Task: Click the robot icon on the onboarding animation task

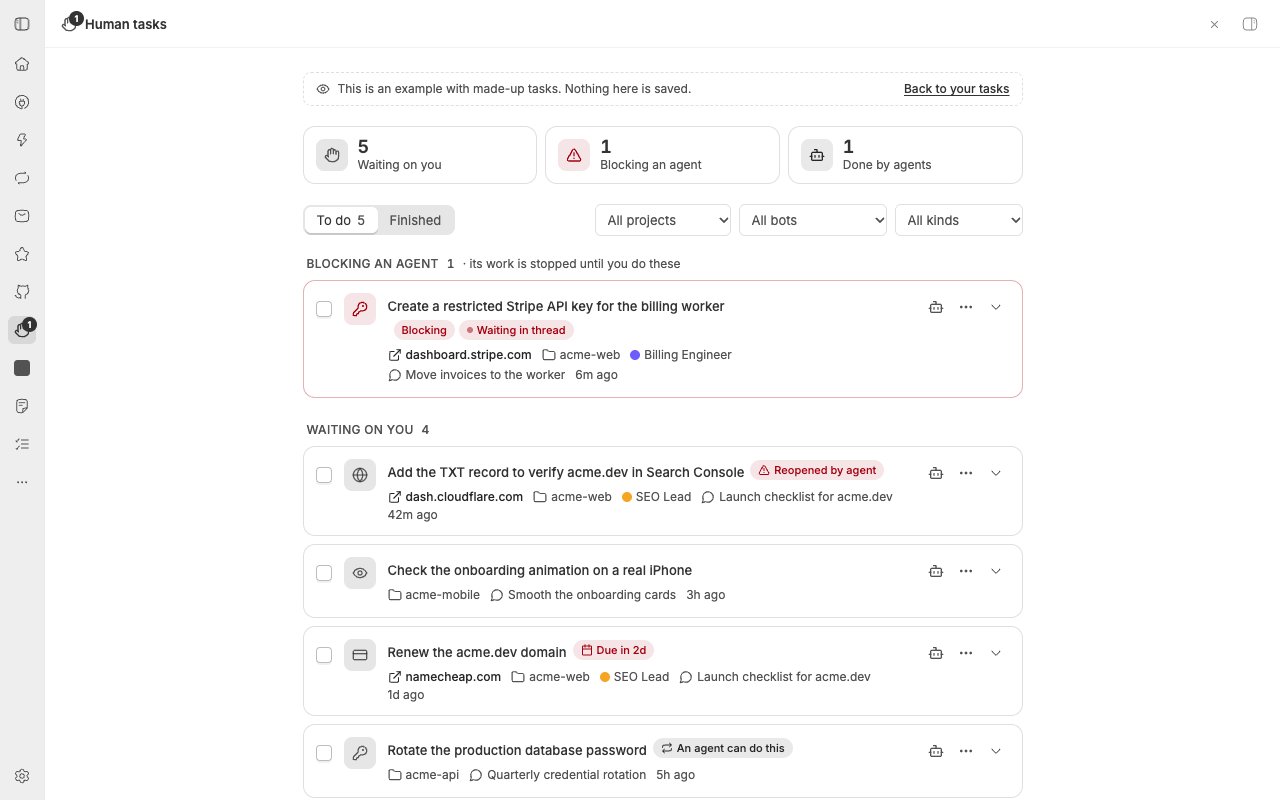Action: pyautogui.click(x=936, y=571)
